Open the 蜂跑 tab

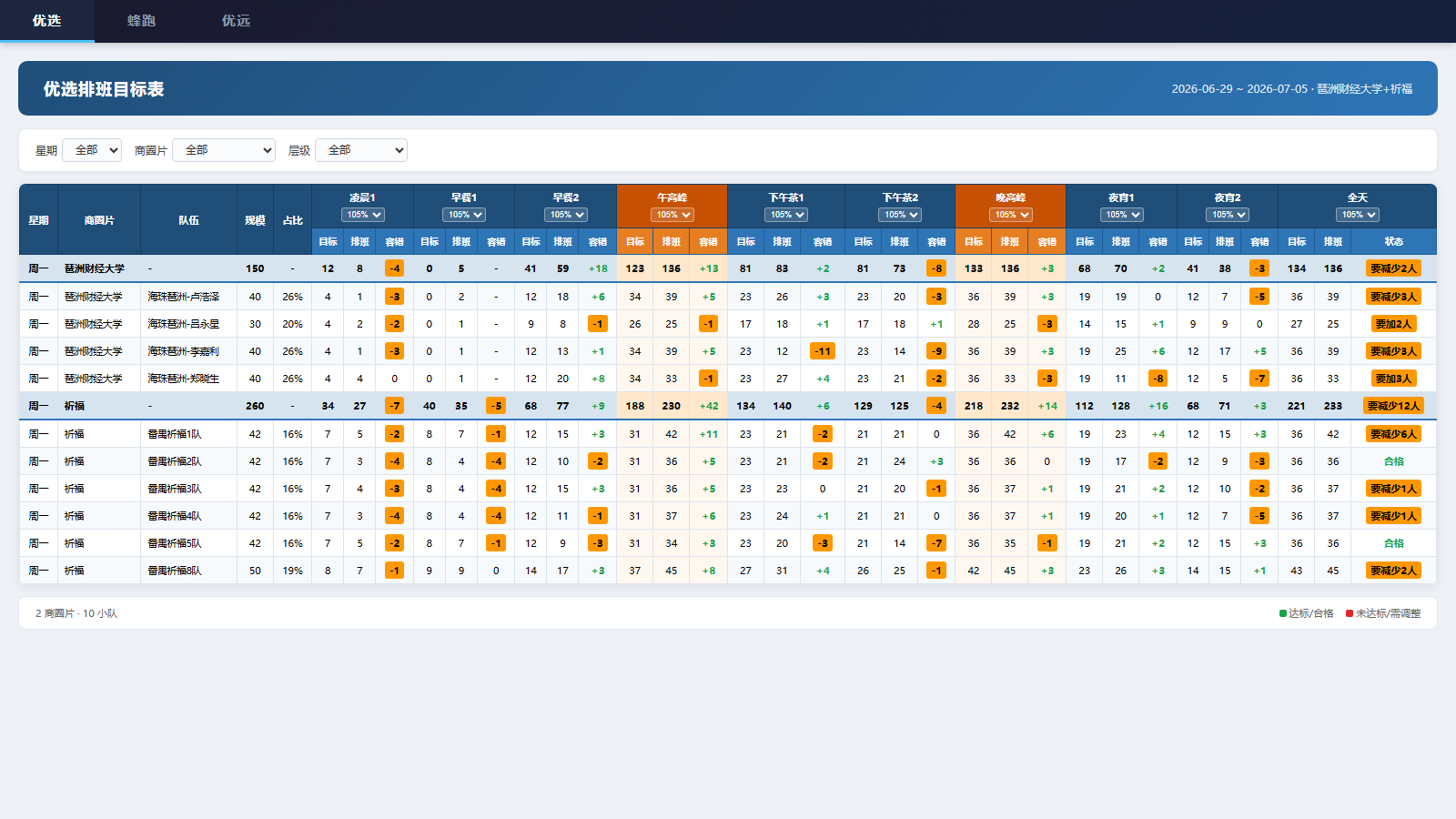tap(141, 21)
